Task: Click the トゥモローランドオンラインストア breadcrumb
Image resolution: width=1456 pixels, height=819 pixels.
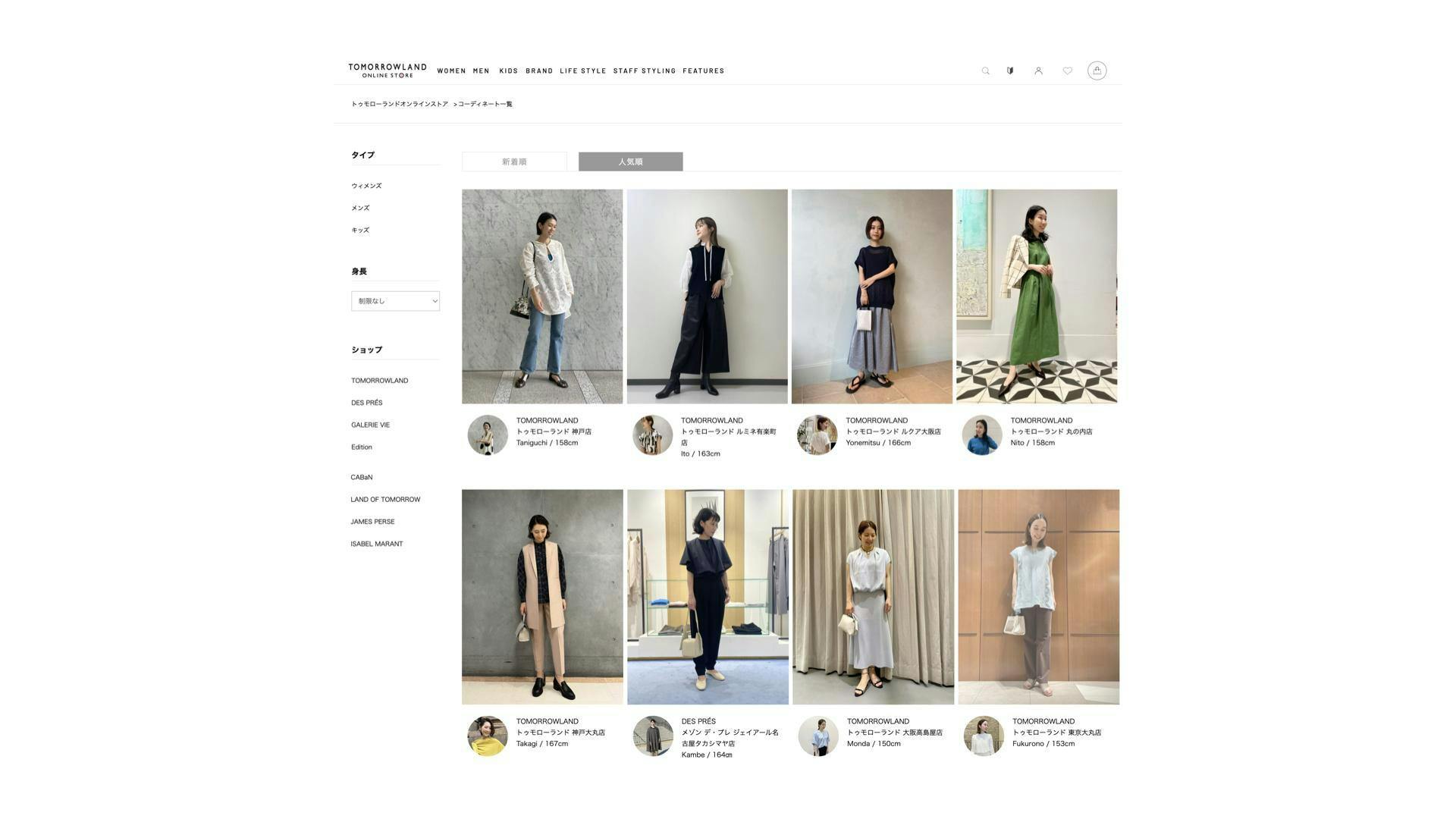Action: 400,104
